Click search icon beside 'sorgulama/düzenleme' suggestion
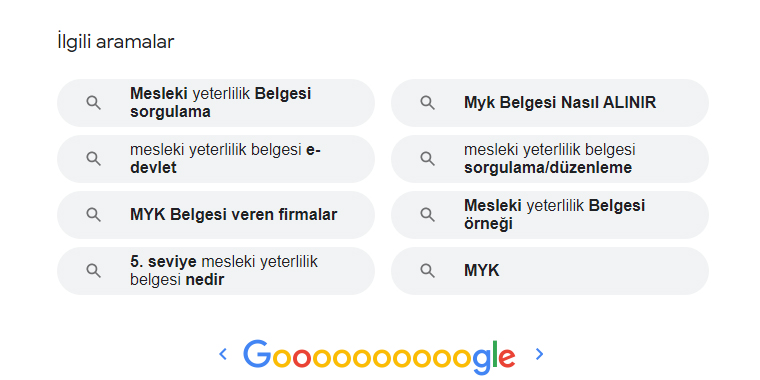The image size is (760, 380). tap(428, 159)
